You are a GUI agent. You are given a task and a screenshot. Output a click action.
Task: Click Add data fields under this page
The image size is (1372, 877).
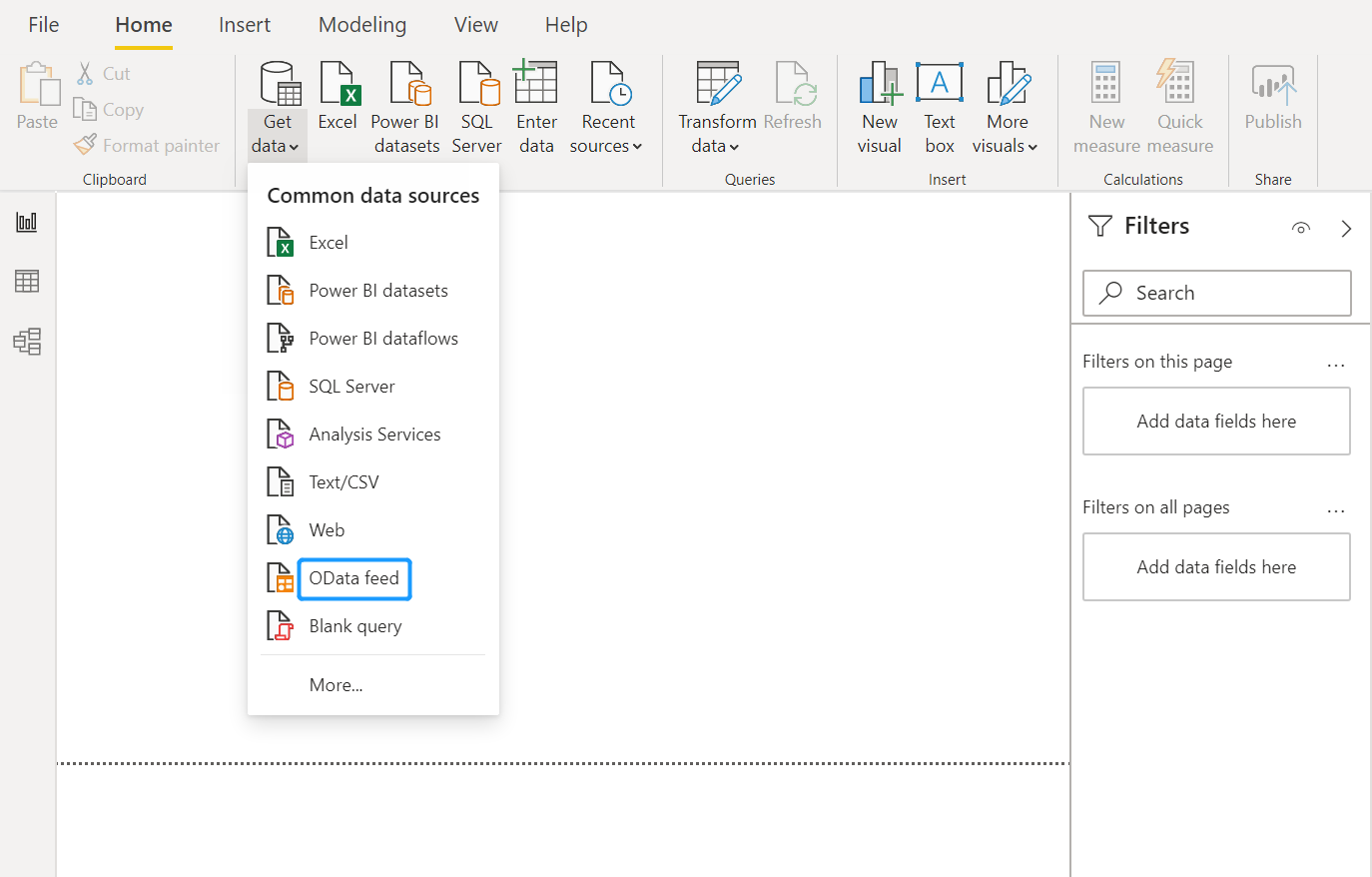coord(1216,422)
